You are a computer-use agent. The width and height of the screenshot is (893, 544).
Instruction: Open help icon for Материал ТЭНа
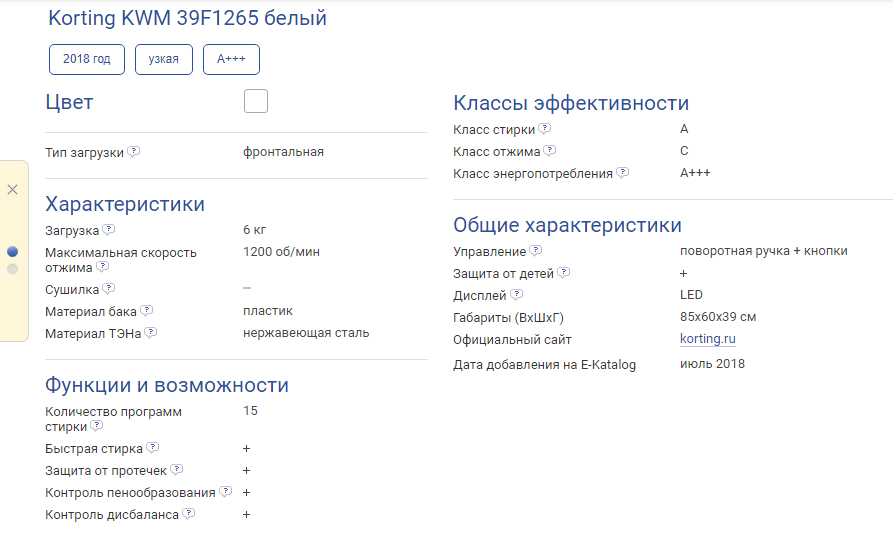[x=151, y=333]
